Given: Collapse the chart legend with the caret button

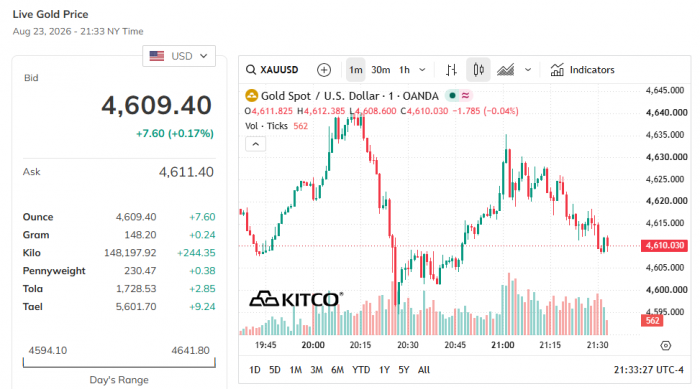Looking at the screenshot, I should [x=255, y=144].
